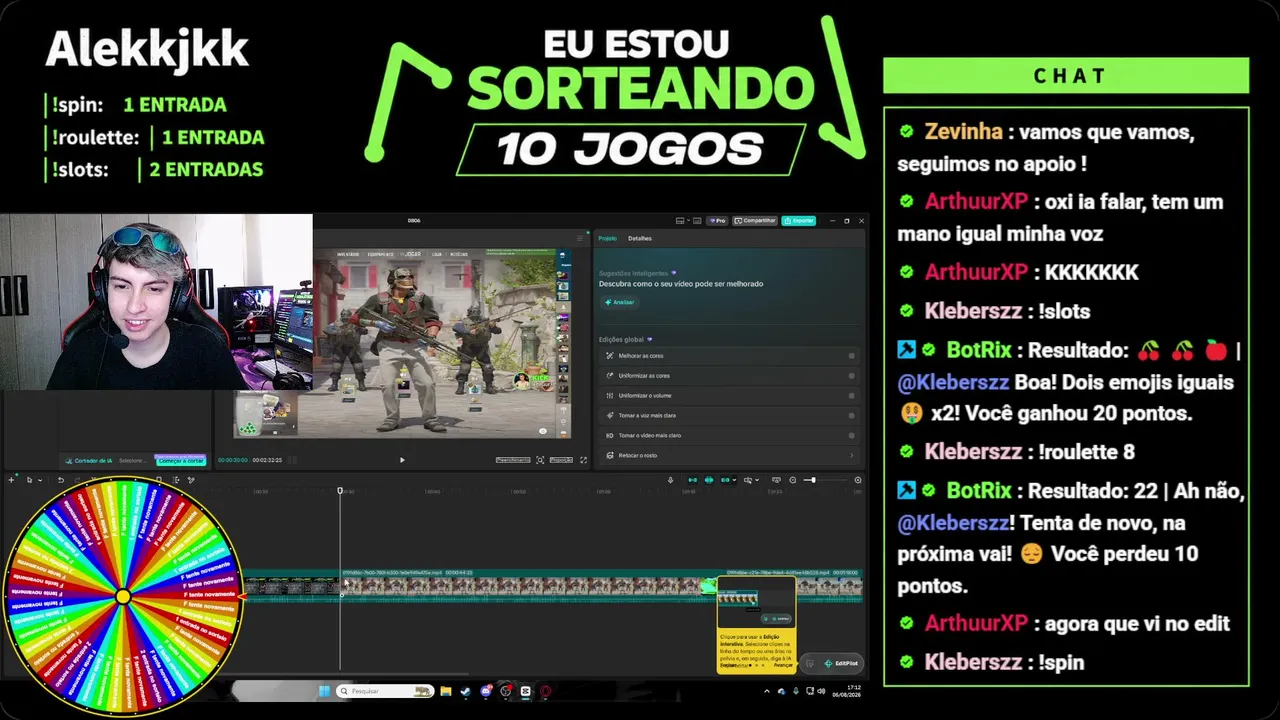Open the preview panel hamburger menu
The height and width of the screenshot is (720, 1280).
tap(580, 238)
